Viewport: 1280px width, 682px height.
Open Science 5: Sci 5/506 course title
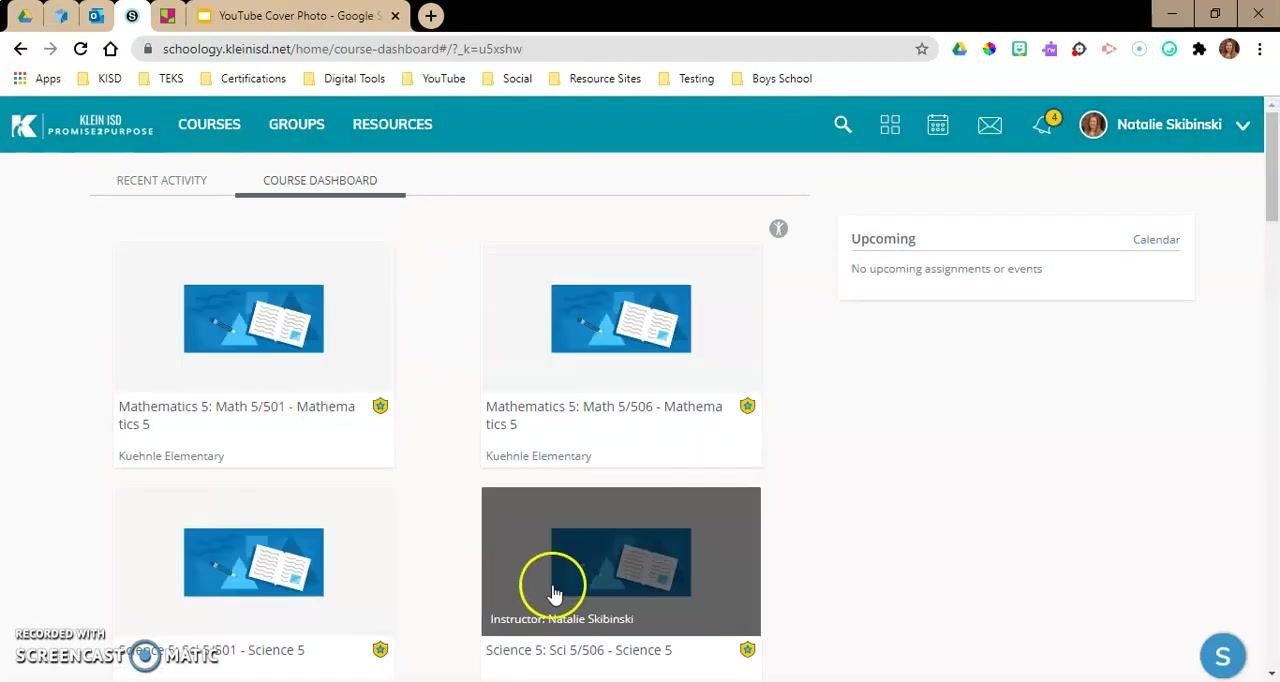click(579, 650)
